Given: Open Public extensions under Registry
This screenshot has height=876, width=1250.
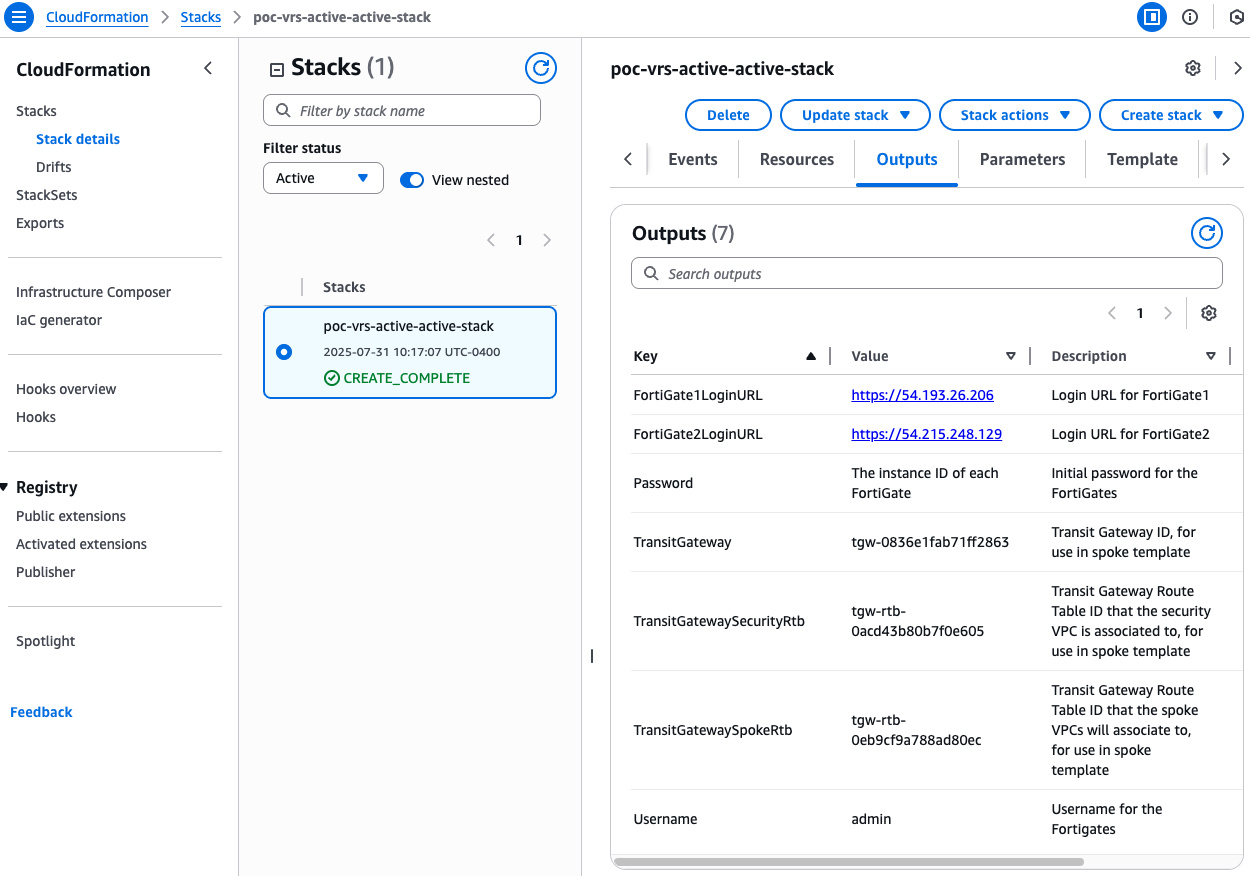Looking at the screenshot, I should coord(71,516).
